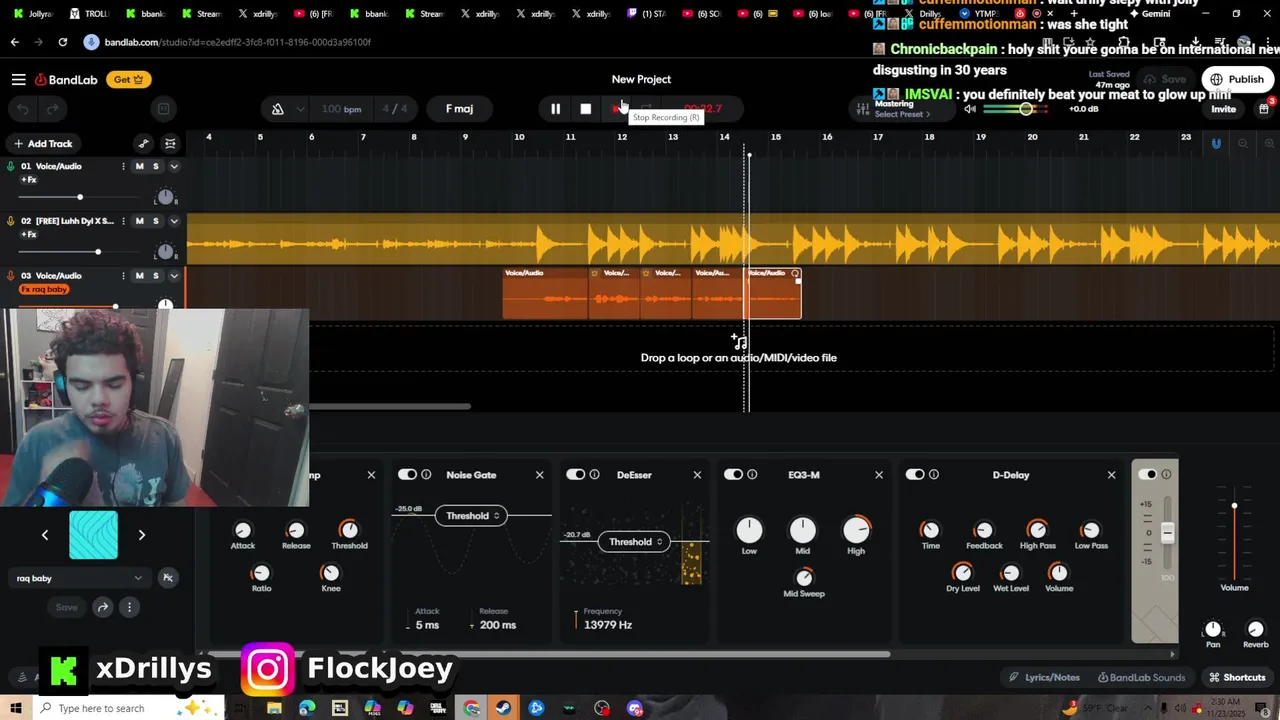Open Noise Gate Threshold selector
The image size is (1280, 720).
471,516
